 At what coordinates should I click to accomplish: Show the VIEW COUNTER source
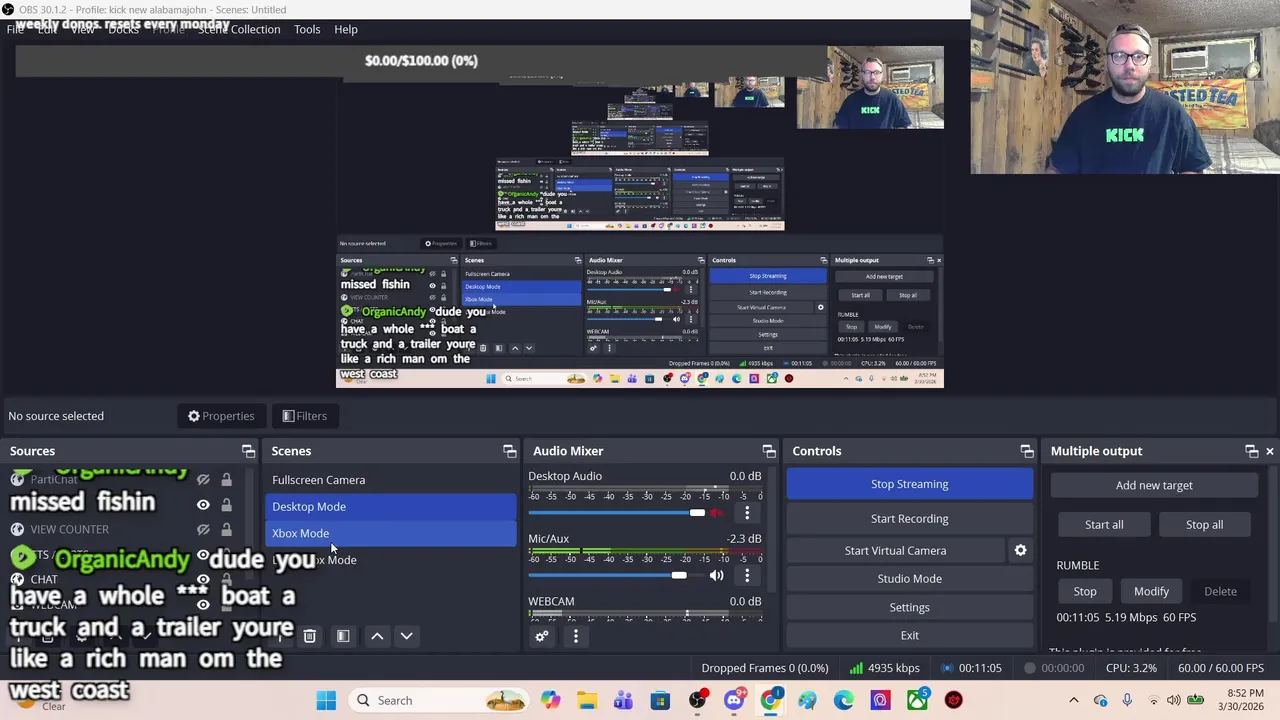pyautogui.click(x=203, y=529)
